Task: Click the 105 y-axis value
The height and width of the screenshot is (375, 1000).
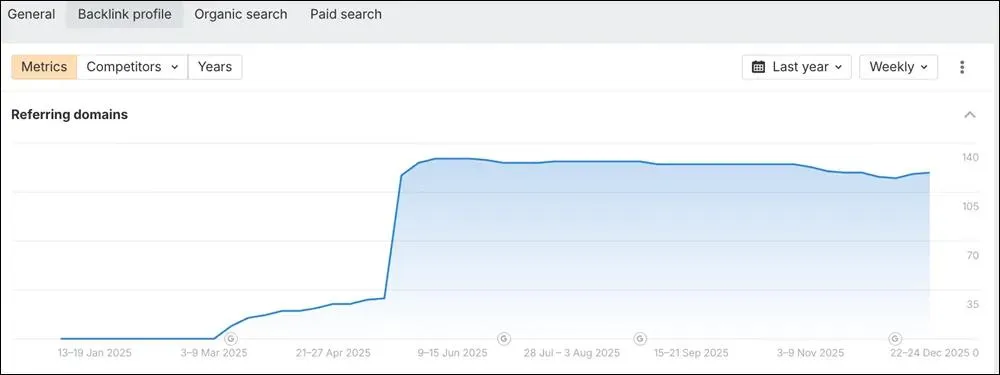Action: (969, 207)
